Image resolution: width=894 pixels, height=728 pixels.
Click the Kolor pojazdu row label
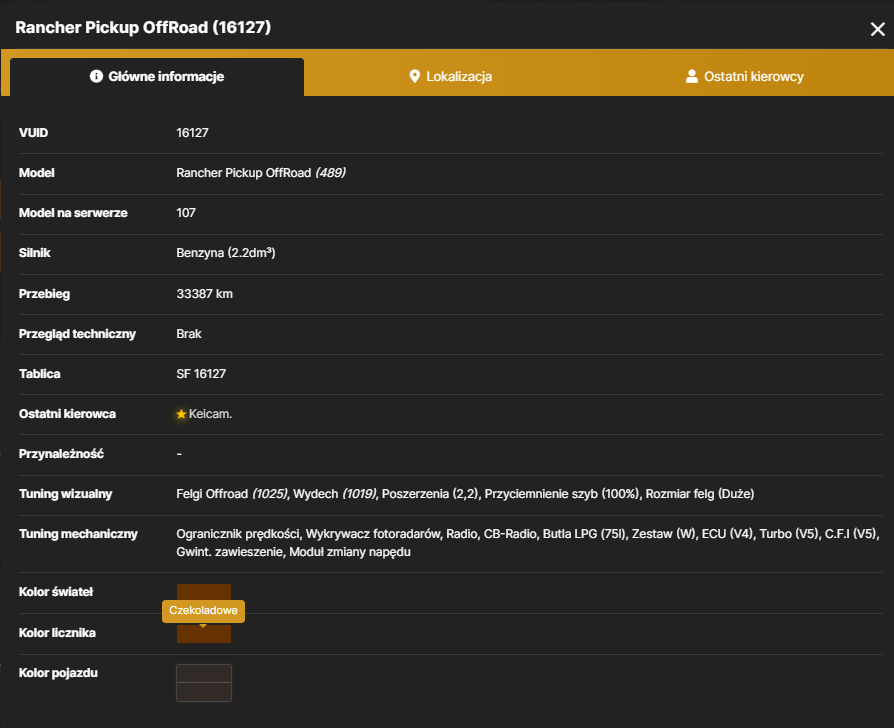click(58, 673)
